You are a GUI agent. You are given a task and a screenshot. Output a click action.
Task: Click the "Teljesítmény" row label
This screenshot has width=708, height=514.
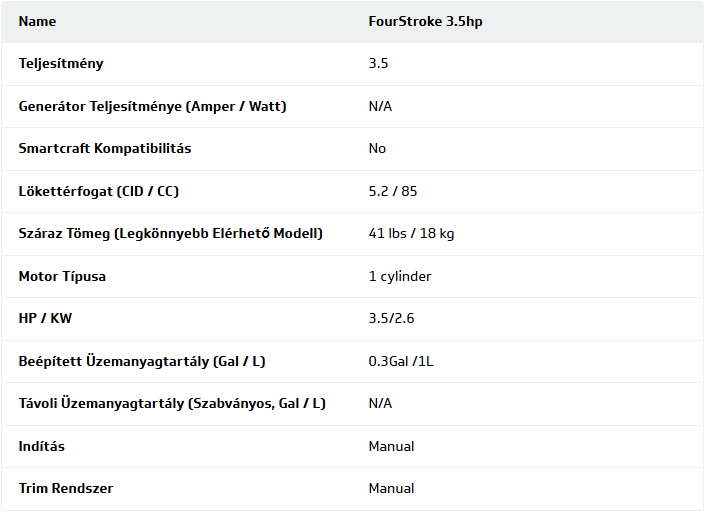61,63
